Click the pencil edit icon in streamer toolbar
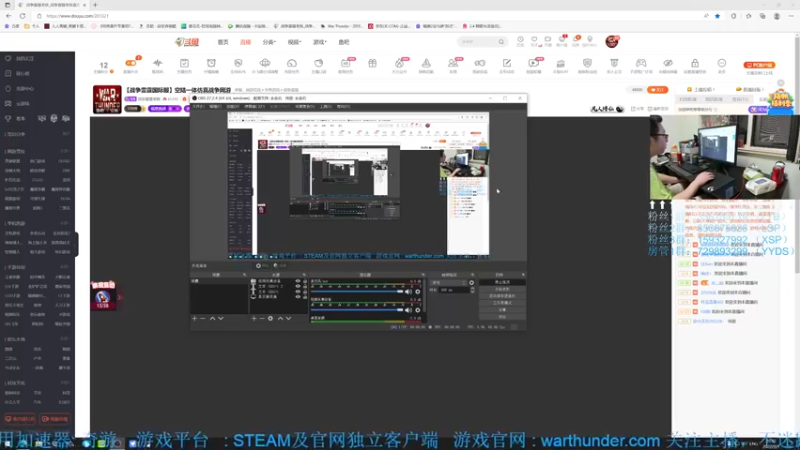800x450 pixels. (x=507, y=63)
